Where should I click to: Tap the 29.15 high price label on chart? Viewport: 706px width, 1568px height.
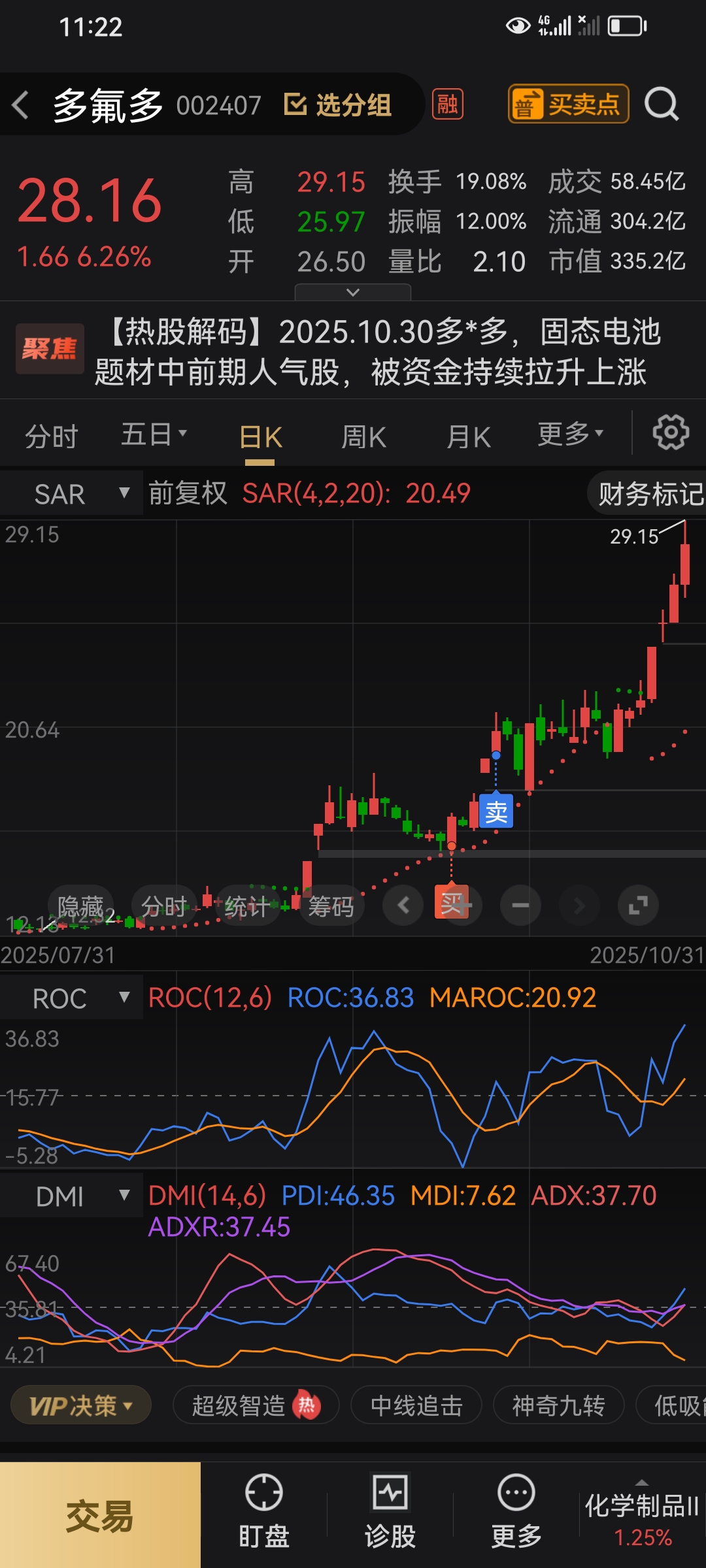coord(634,536)
